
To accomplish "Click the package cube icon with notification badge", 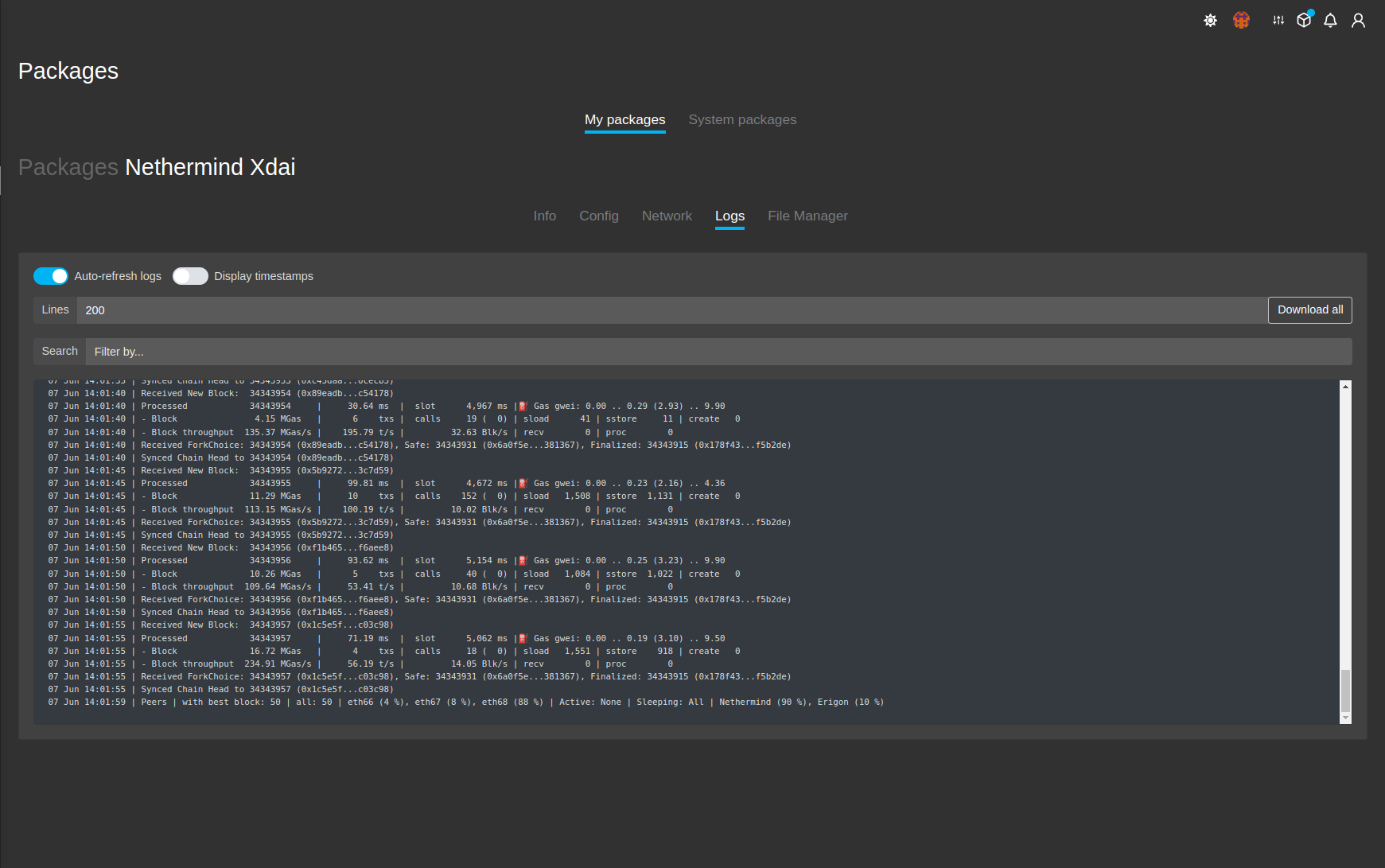I will pos(1304,20).
